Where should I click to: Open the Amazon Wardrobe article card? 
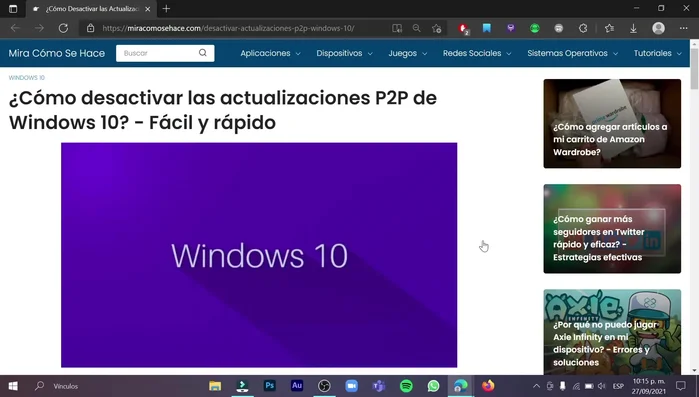point(612,123)
